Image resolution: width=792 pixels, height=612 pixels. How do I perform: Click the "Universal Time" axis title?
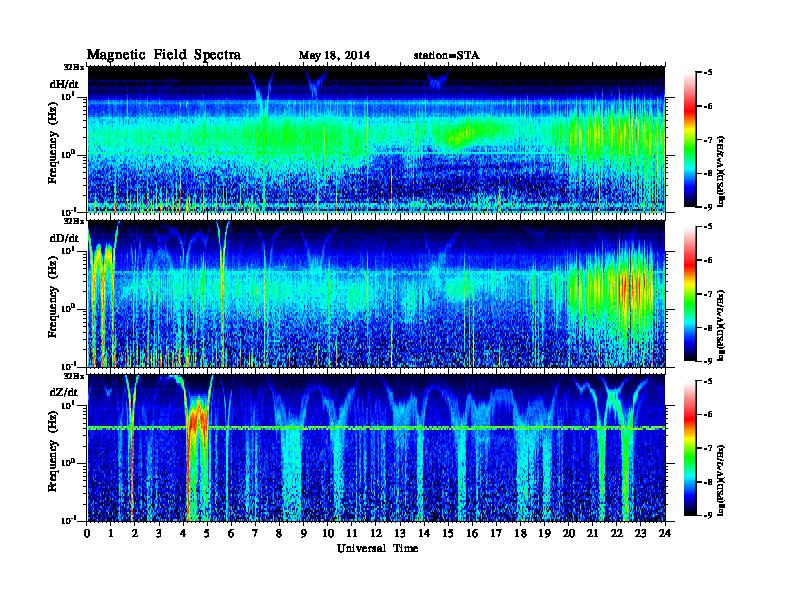(377, 548)
